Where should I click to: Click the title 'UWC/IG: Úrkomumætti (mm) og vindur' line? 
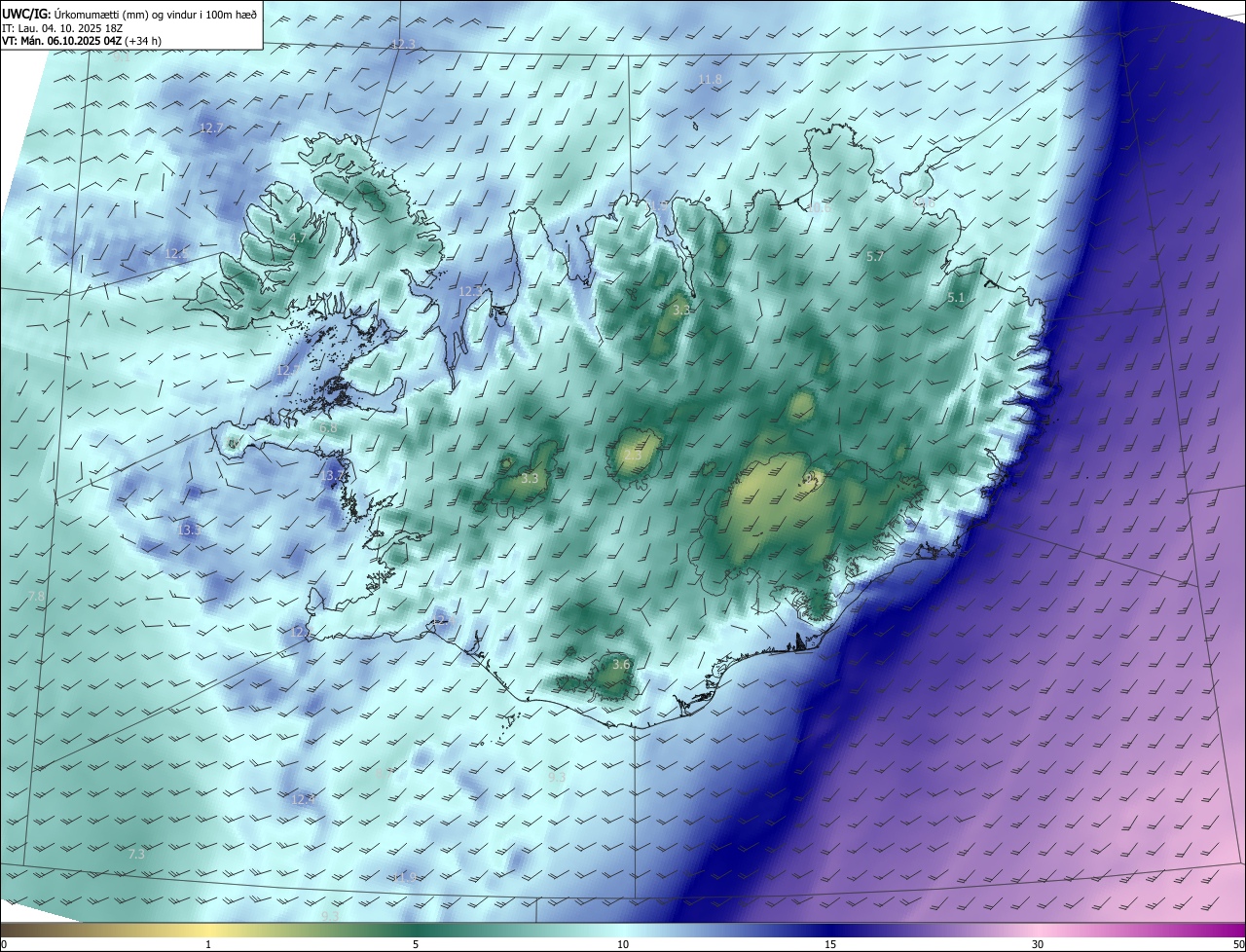[129, 15]
